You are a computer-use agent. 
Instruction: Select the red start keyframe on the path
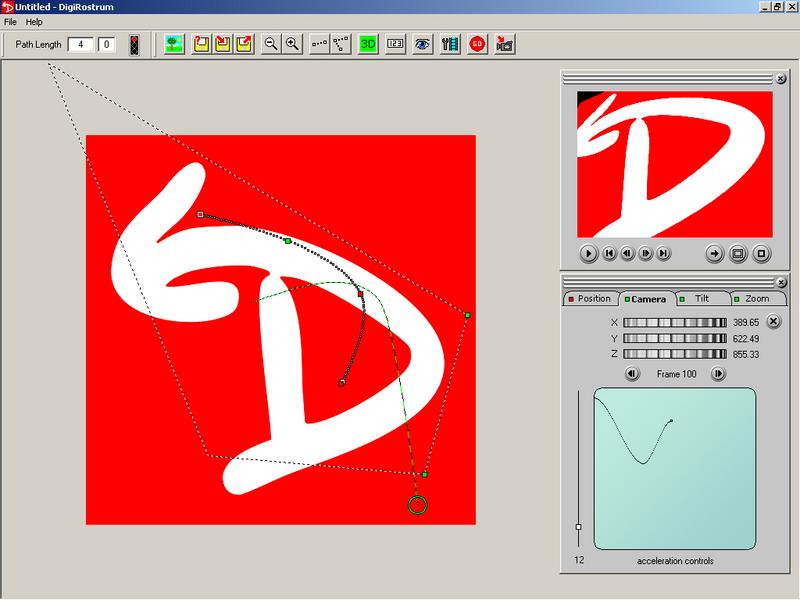(201, 214)
